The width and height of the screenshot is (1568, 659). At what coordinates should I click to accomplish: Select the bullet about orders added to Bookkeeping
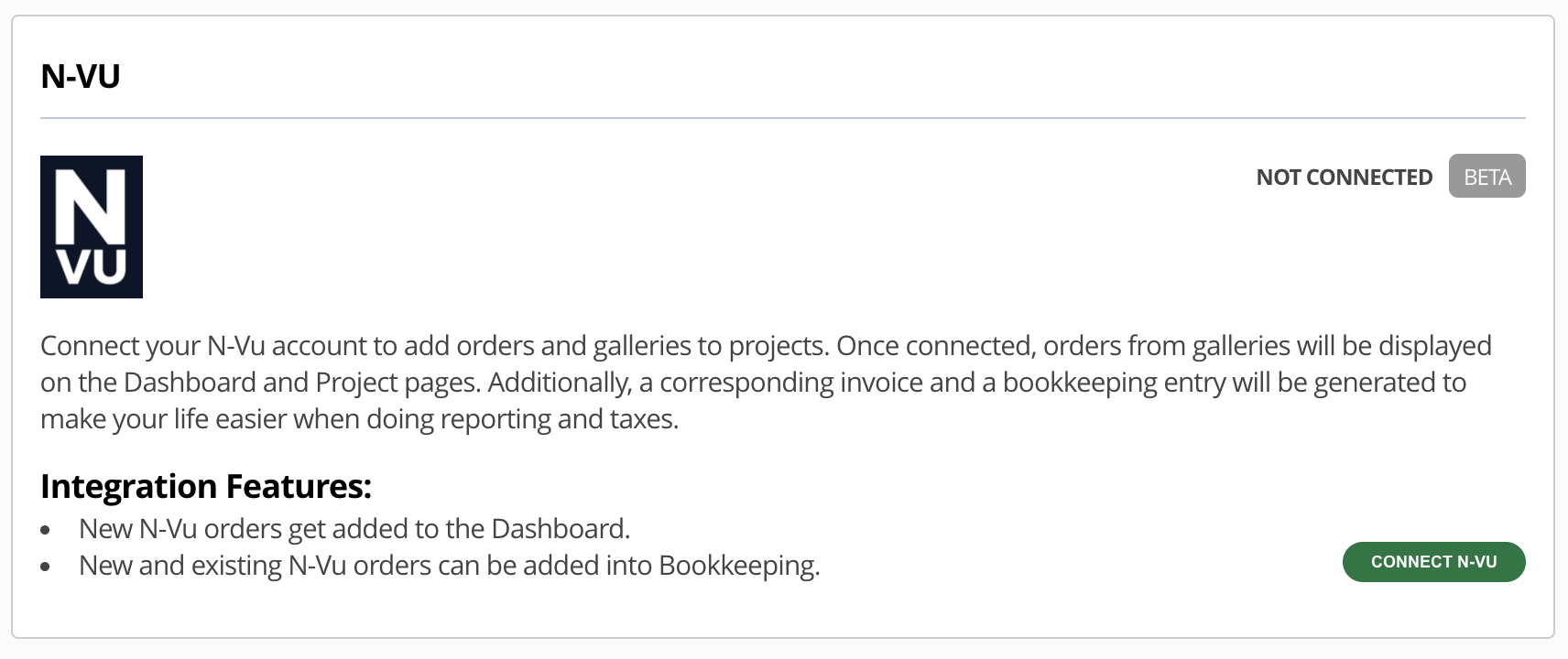[450, 566]
